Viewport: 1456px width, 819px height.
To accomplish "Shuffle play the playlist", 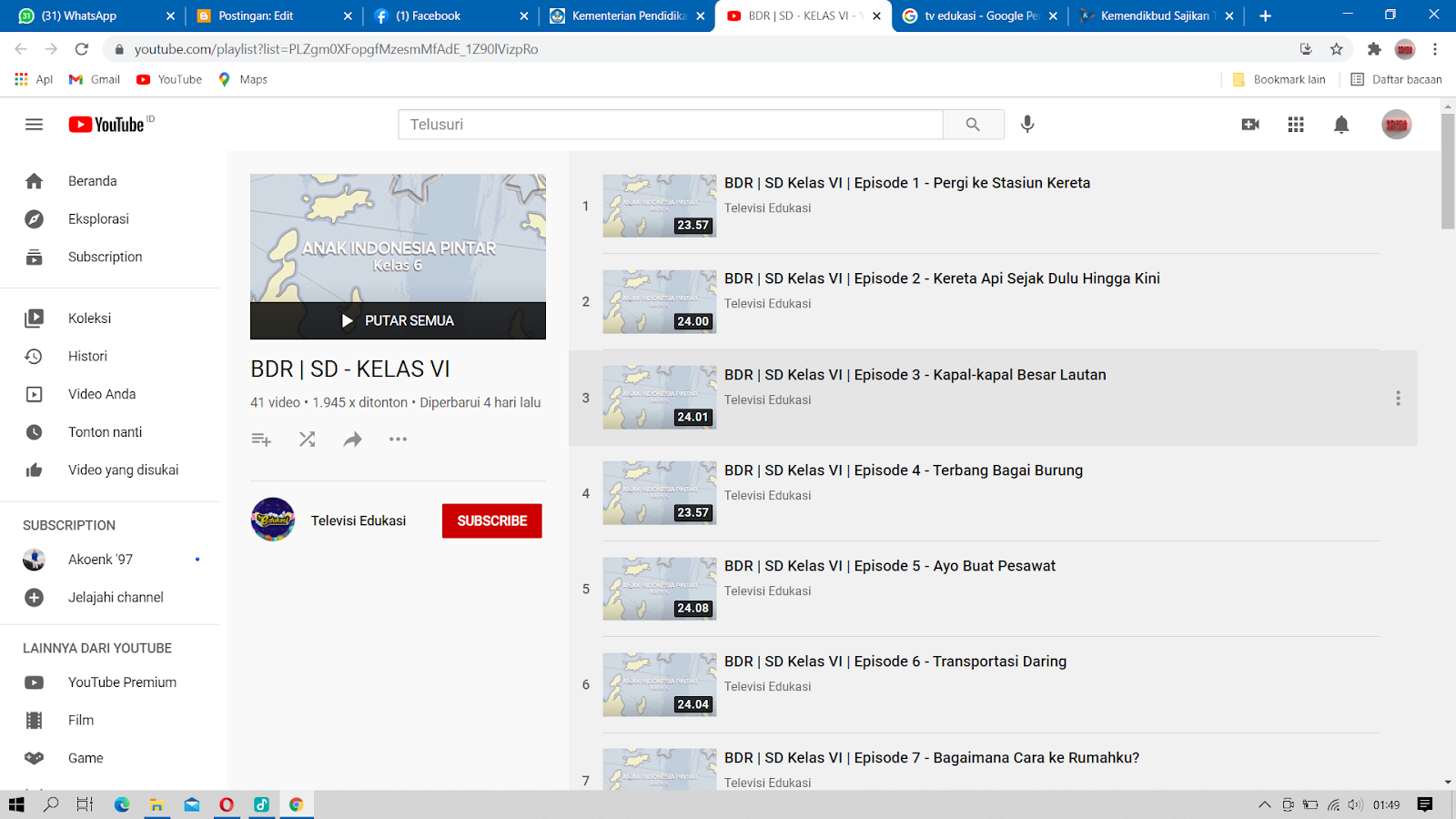I will click(x=308, y=440).
